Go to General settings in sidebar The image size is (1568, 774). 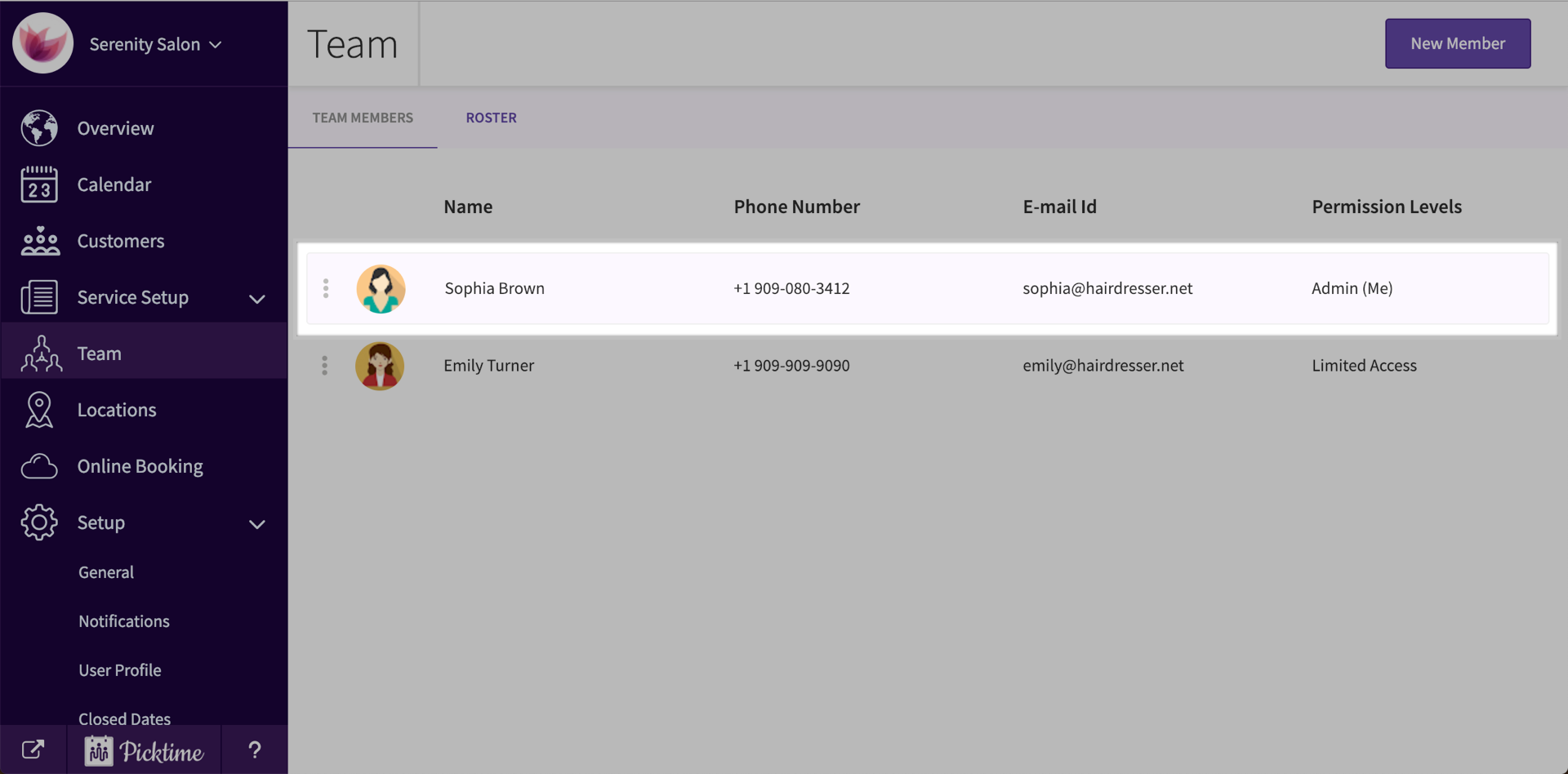point(106,572)
